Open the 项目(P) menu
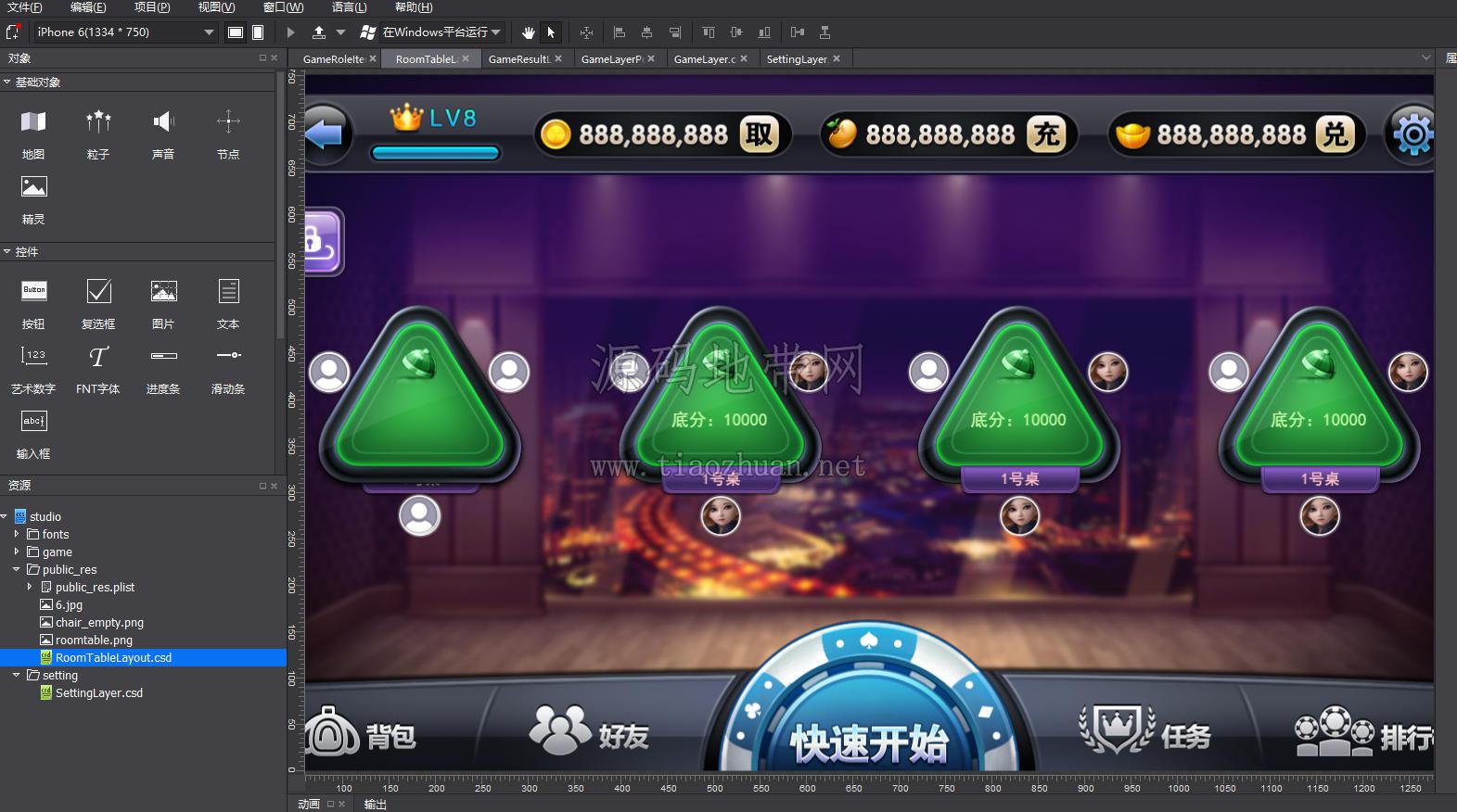1457x812 pixels. [x=152, y=7]
